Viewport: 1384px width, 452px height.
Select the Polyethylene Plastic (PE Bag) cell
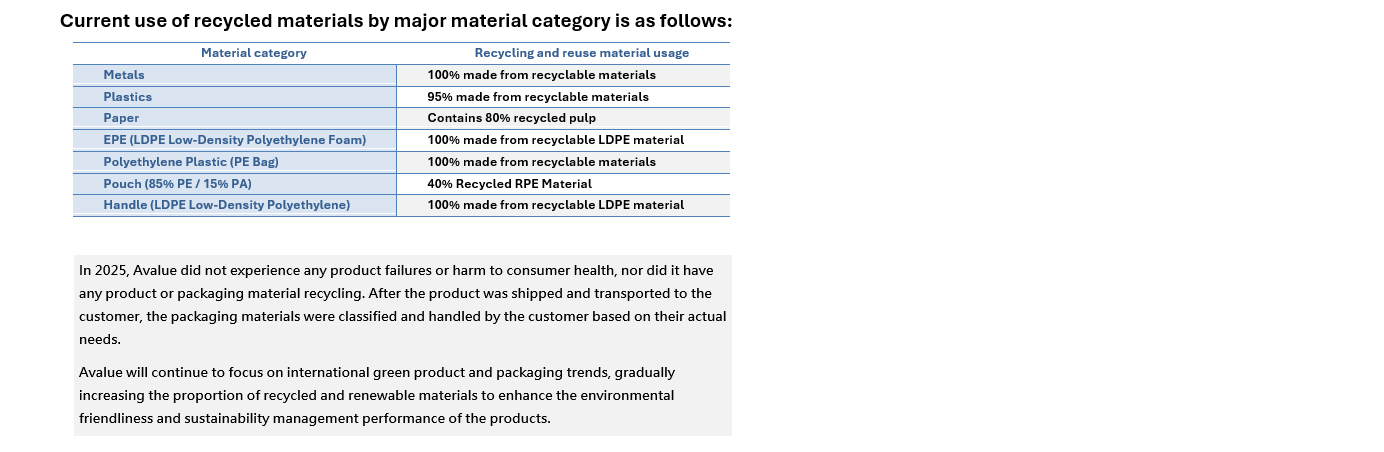235,162
